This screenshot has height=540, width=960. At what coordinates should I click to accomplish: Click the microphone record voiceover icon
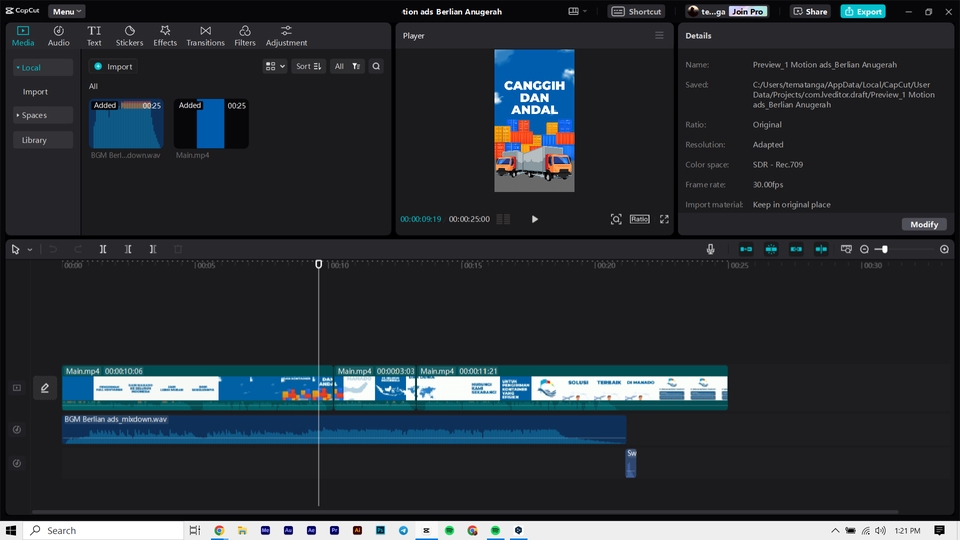[x=710, y=249]
